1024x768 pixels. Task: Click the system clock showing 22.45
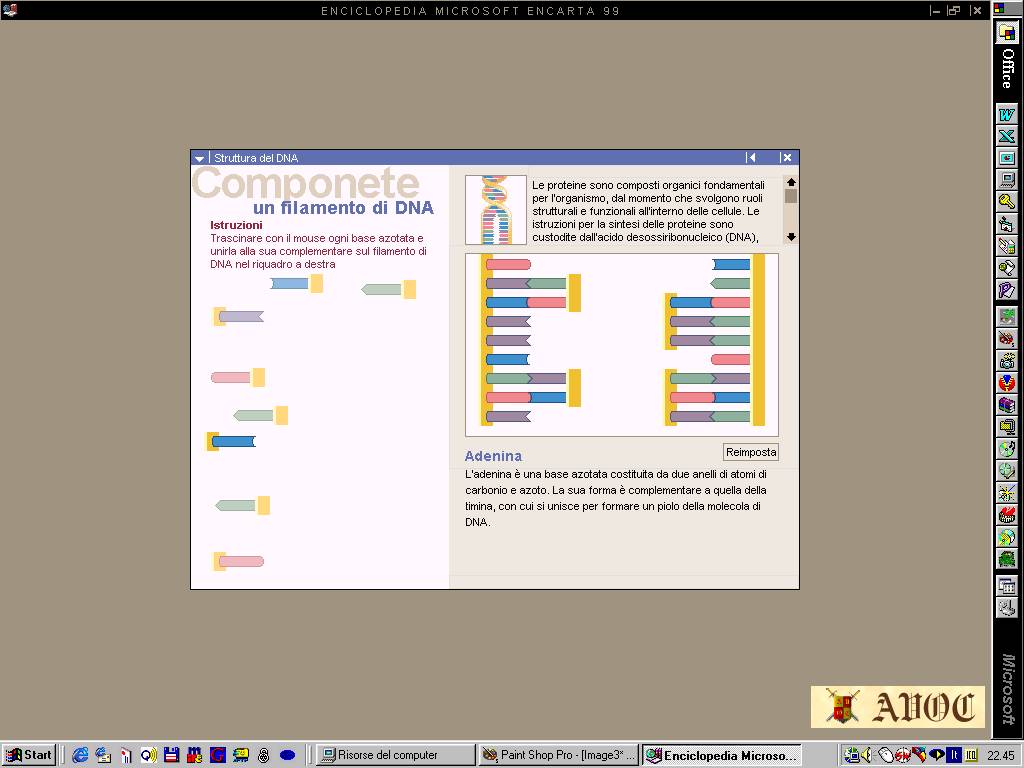pyautogui.click(x=1000, y=755)
